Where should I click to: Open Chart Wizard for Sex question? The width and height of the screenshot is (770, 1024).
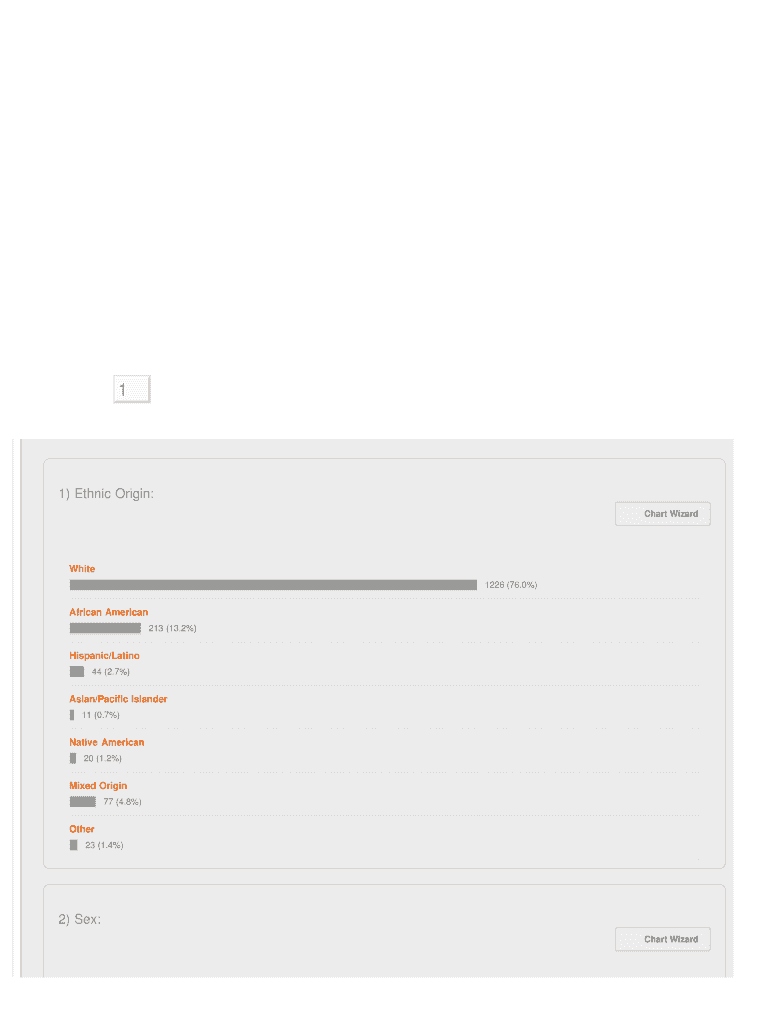pyautogui.click(x=662, y=940)
